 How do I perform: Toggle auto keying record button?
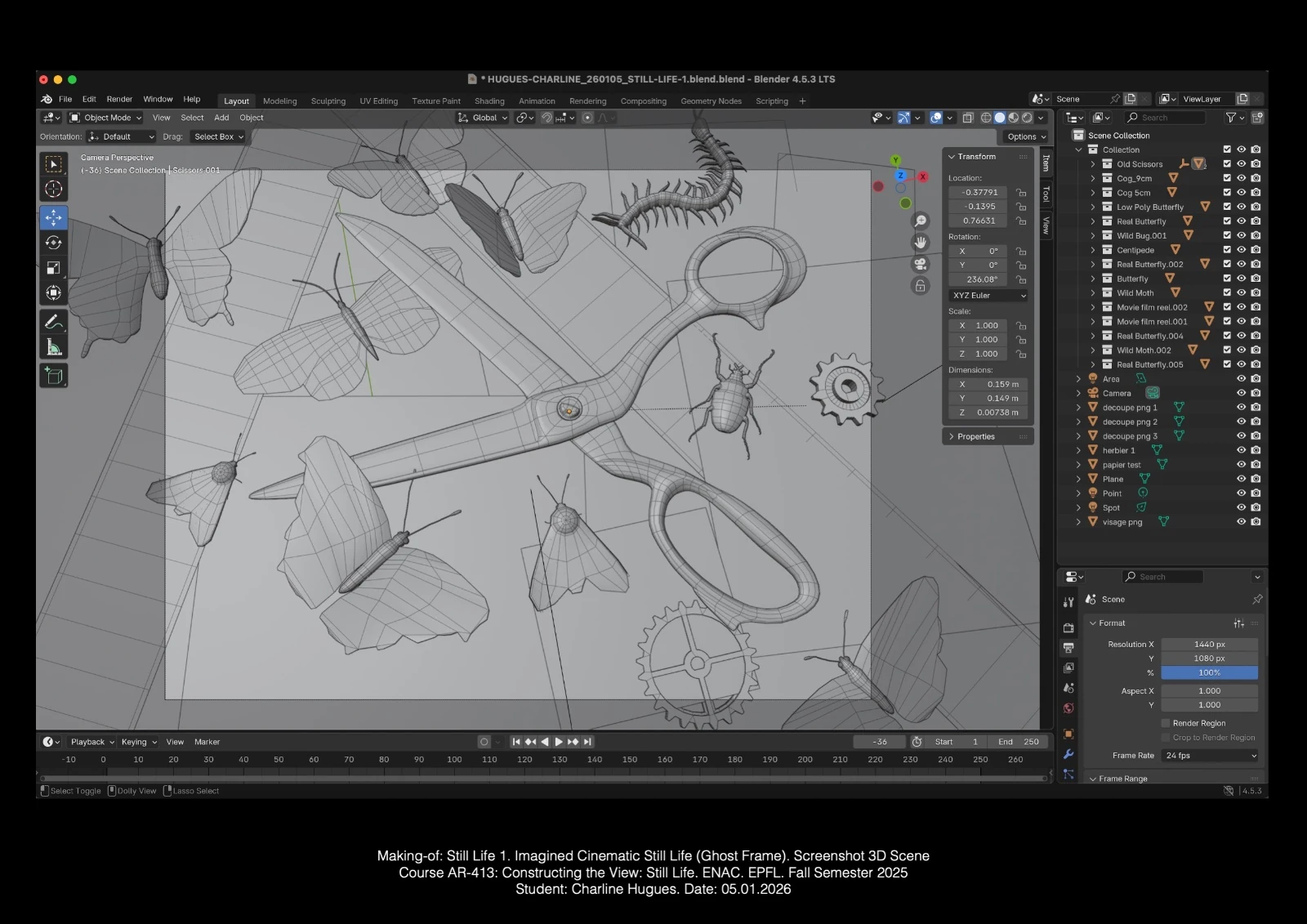click(x=484, y=742)
